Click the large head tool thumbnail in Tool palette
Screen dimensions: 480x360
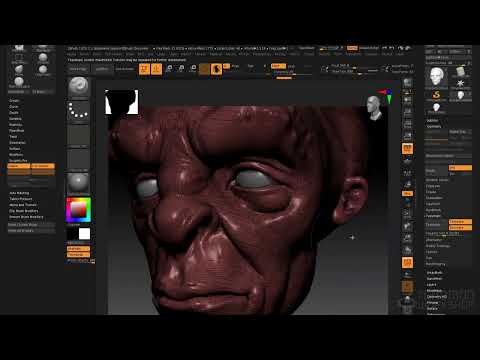[x=436, y=77]
